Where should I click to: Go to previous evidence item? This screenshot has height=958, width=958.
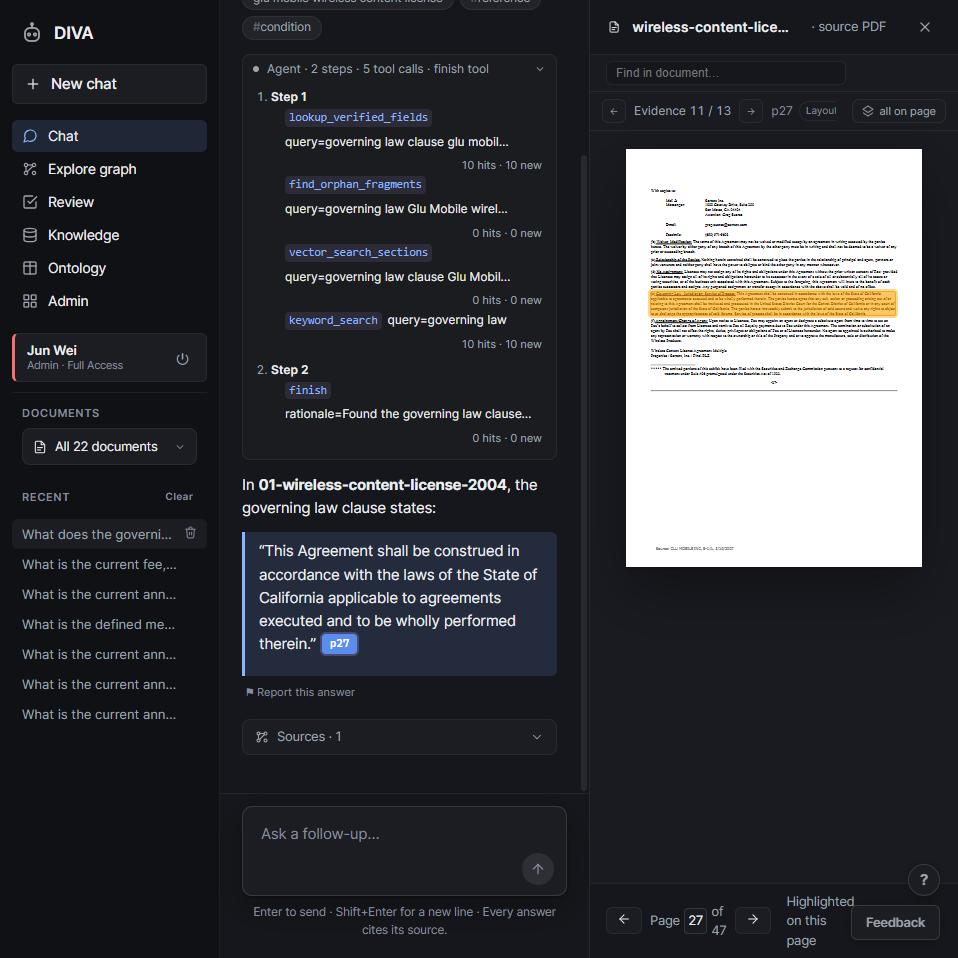614,111
